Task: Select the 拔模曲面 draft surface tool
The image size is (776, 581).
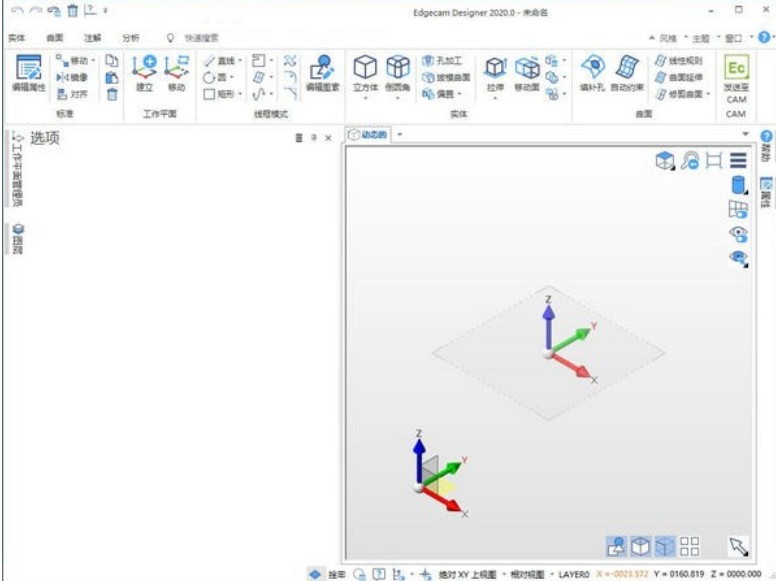Action: coord(446,77)
